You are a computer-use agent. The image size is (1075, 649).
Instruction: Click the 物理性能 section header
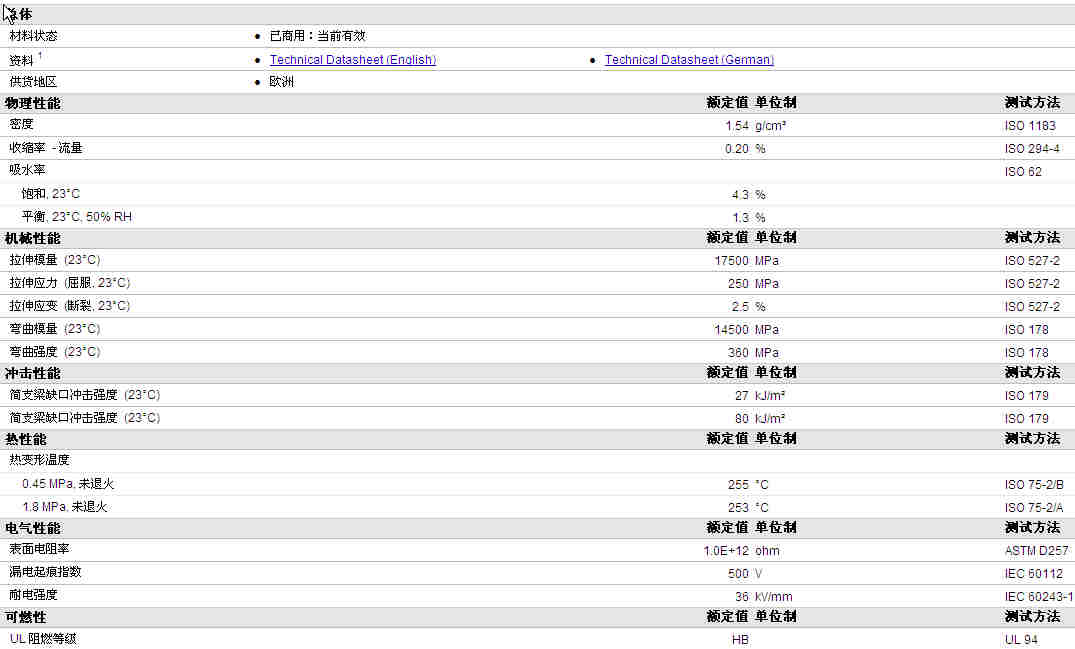tap(32, 103)
